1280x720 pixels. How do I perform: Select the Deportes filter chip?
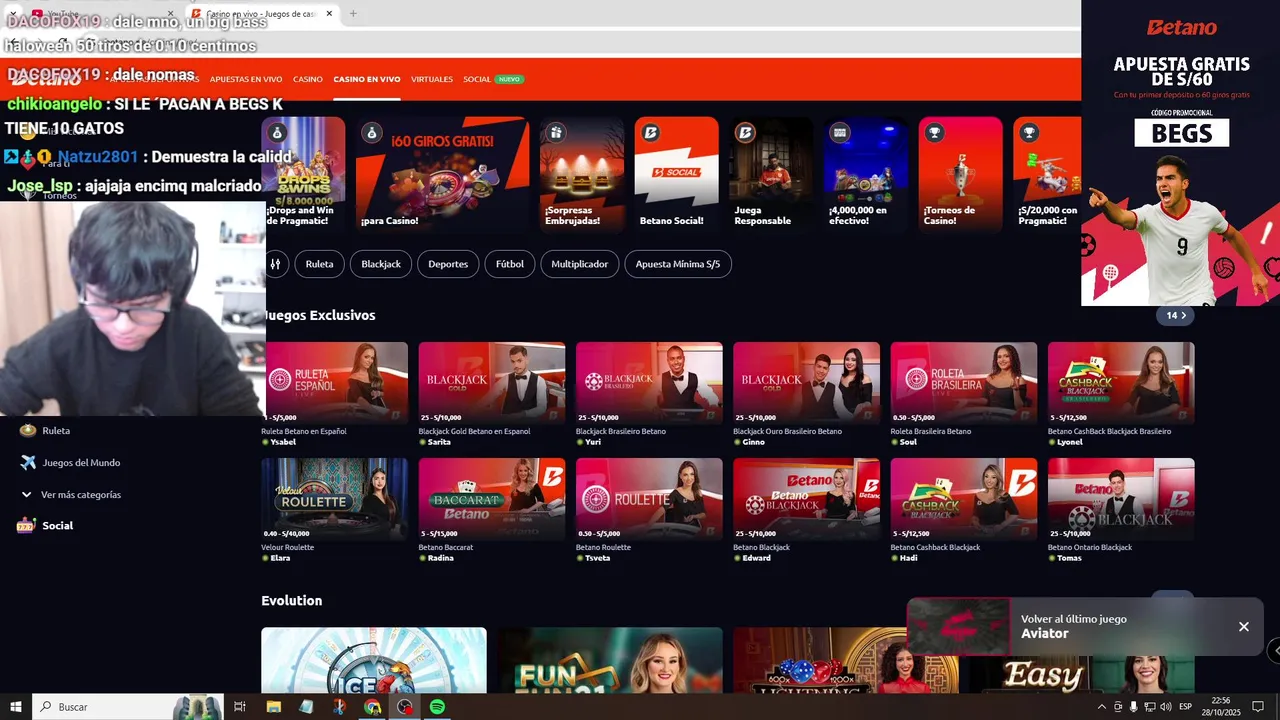448,264
